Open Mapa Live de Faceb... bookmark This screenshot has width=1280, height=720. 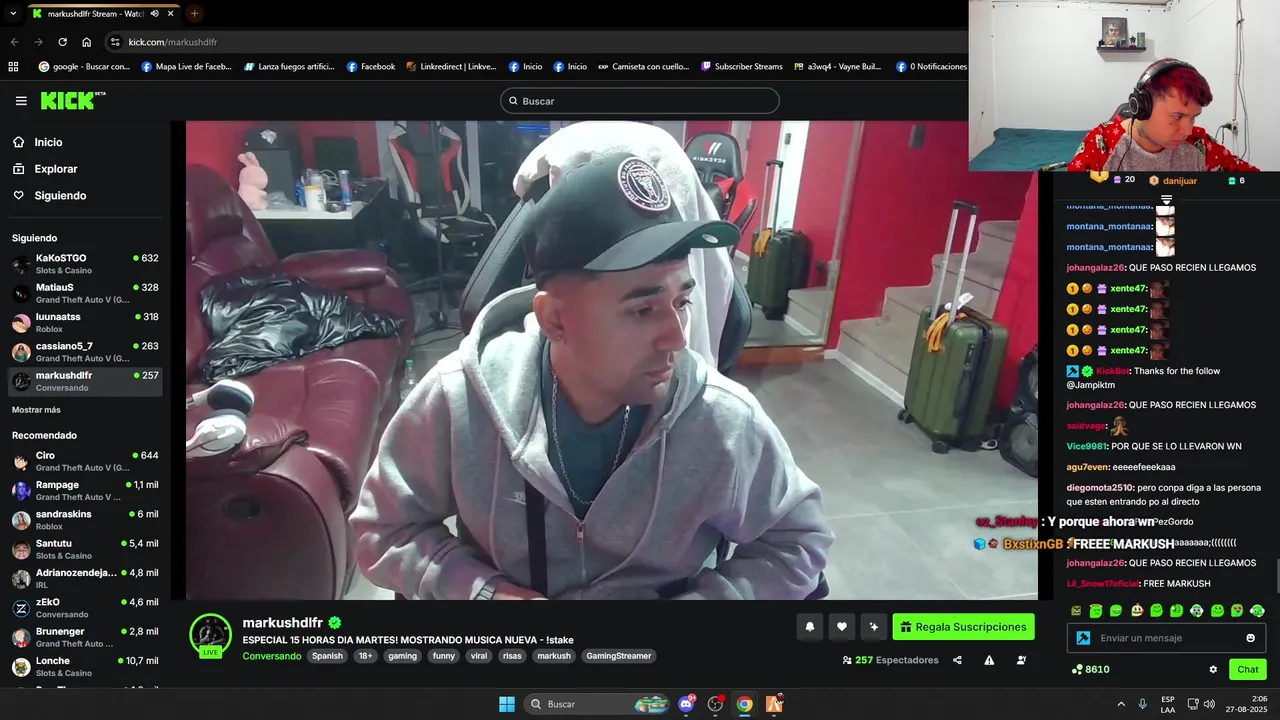click(x=187, y=67)
